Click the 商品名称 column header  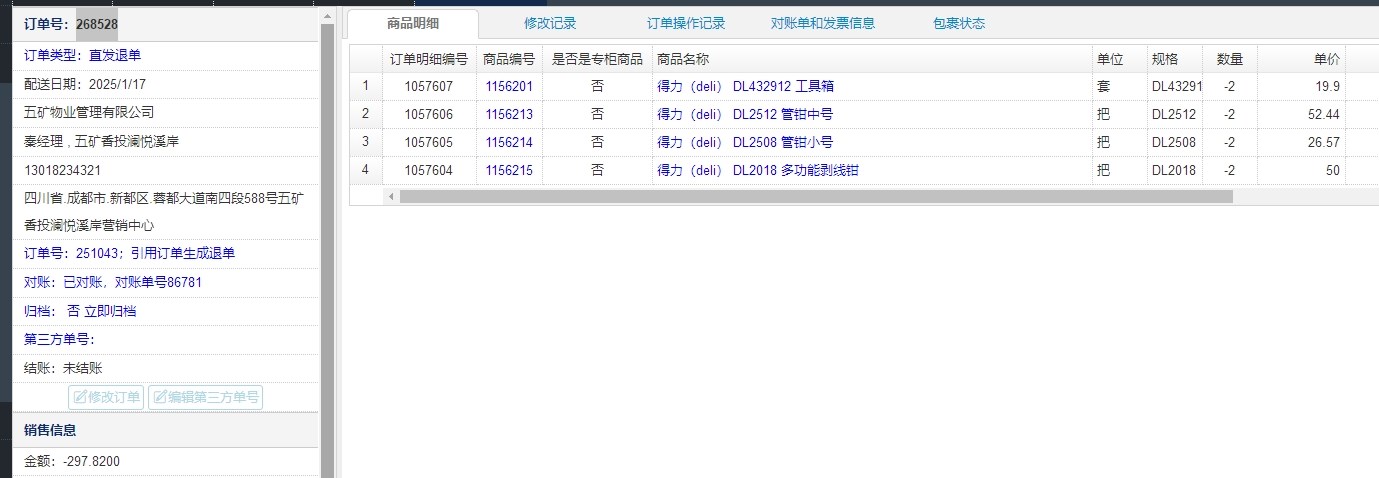pos(872,59)
